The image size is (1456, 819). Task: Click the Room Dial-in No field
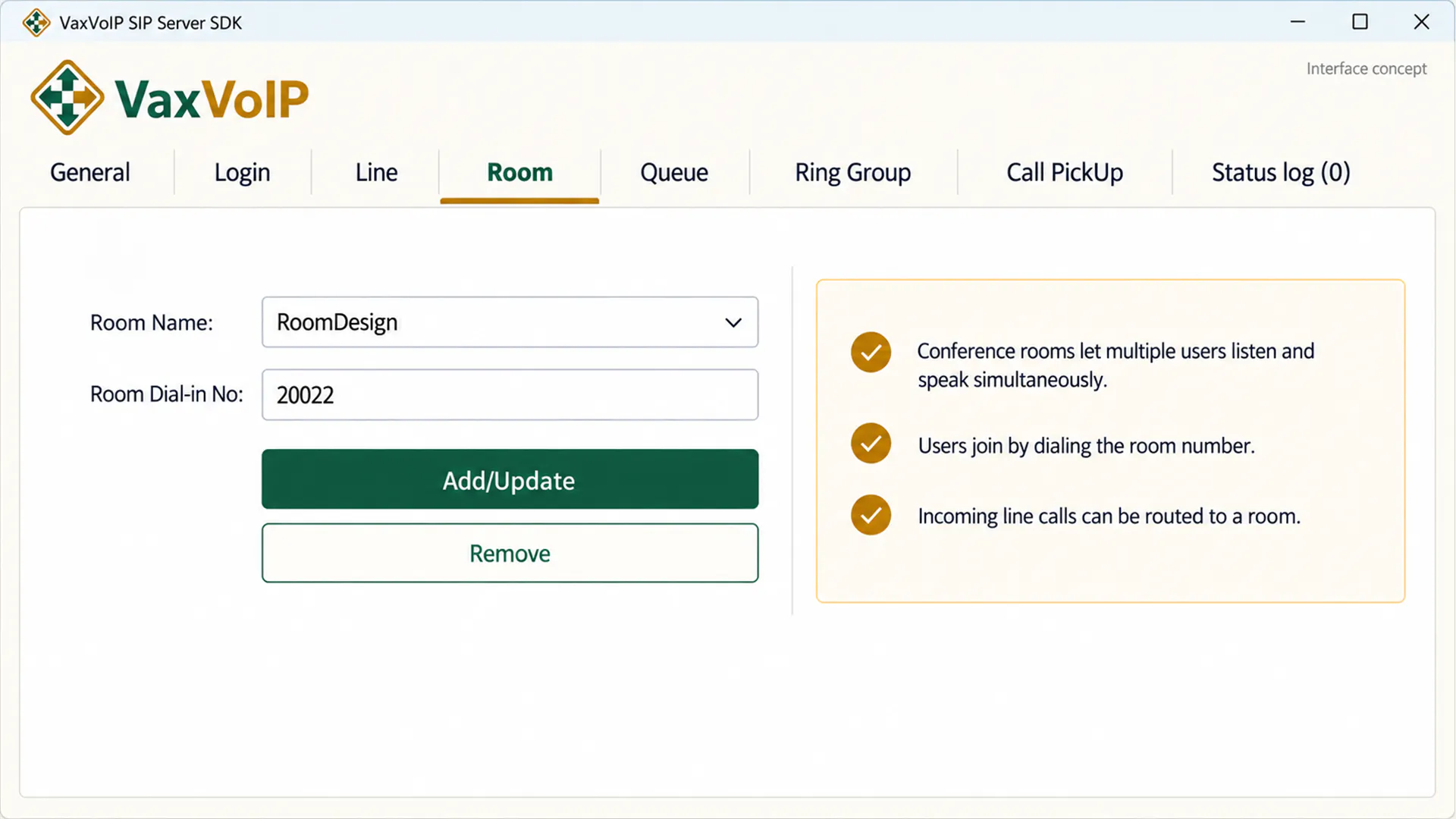510,394
